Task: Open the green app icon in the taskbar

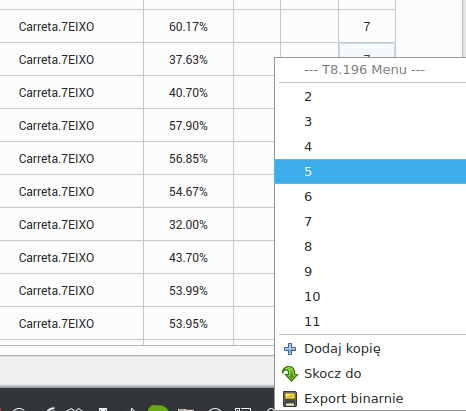Action: click(x=158, y=408)
